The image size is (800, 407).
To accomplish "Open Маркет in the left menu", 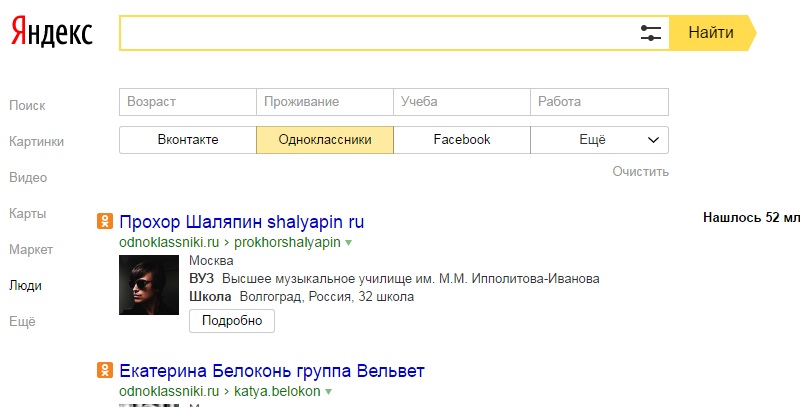I will (31, 249).
